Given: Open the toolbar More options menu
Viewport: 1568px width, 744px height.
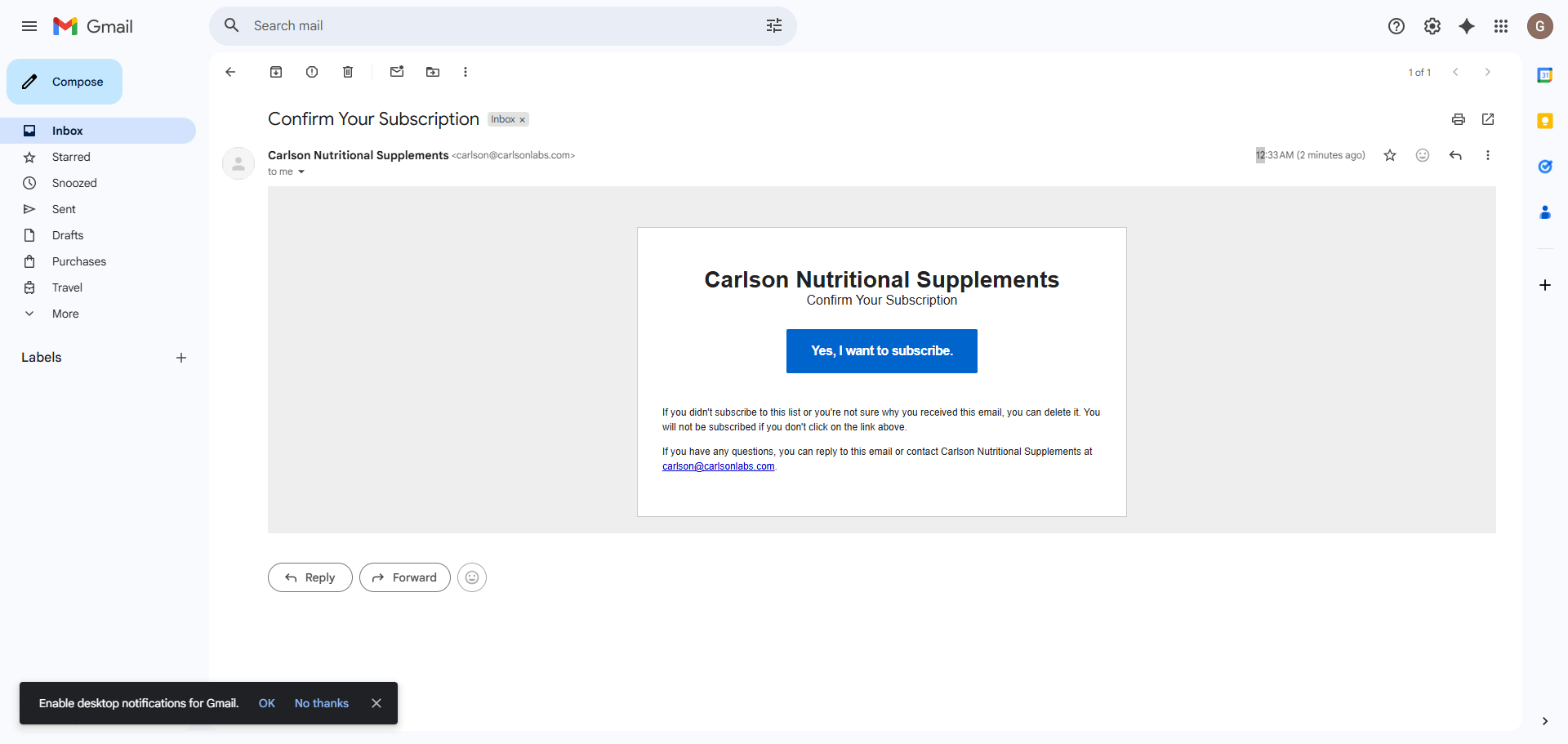Looking at the screenshot, I should coord(465,72).
